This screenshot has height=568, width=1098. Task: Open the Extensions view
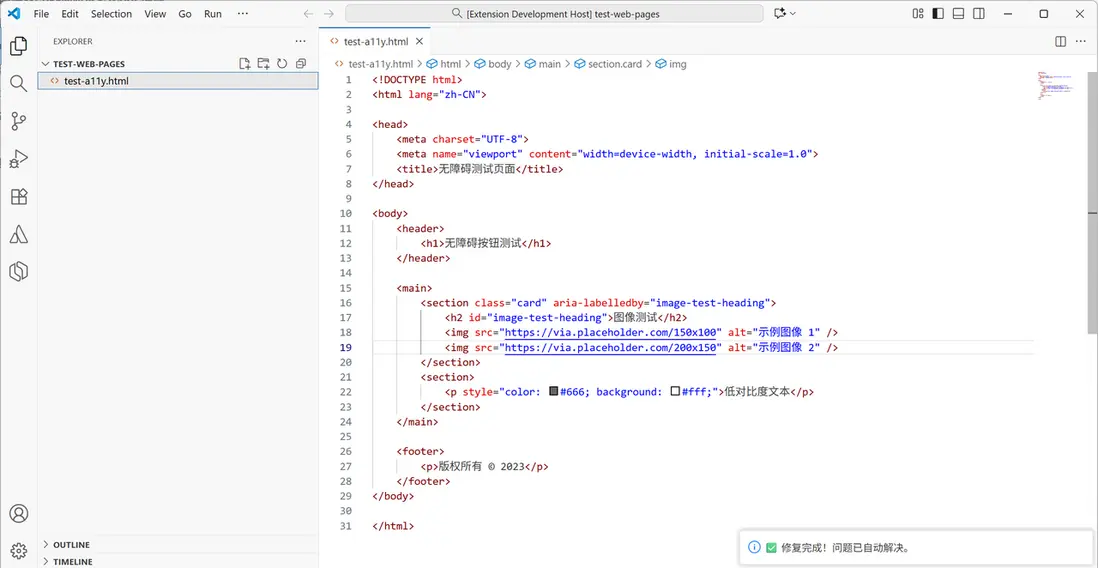point(18,197)
